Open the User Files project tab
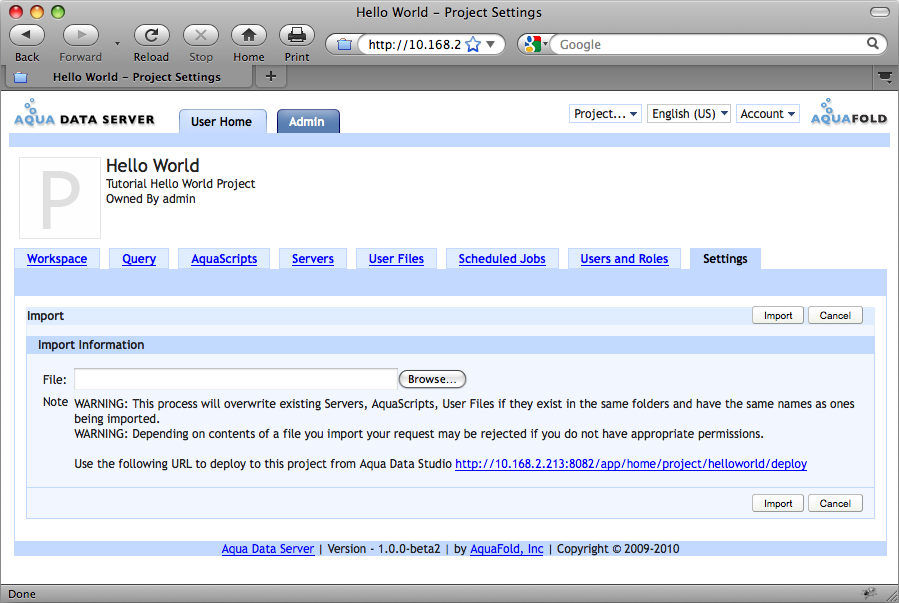The height and width of the screenshot is (603, 899). pyautogui.click(x=396, y=259)
